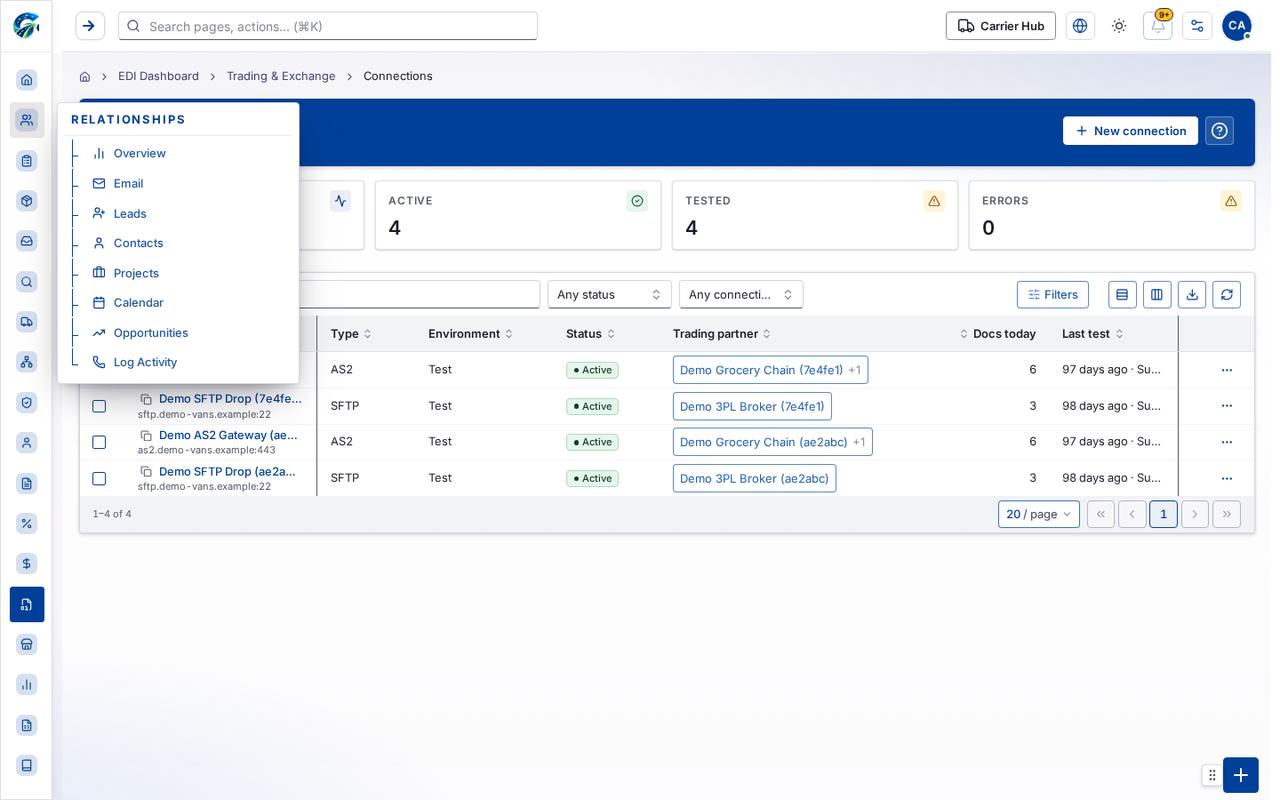
Task: Open Opportunities in Relationships menu
Action: pyautogui.click(x=151, y=333)
